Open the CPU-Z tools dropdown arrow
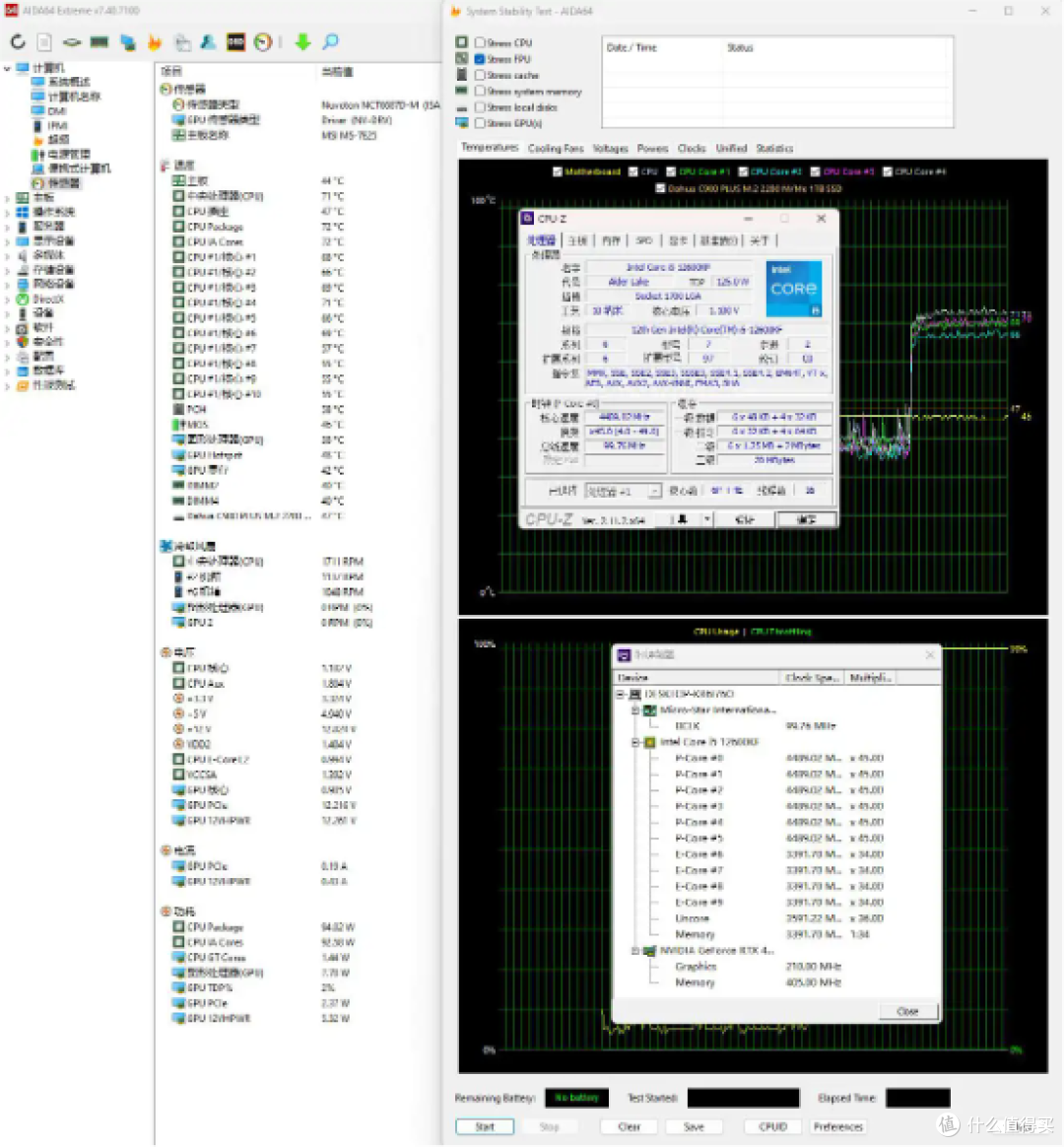Image resolution: width=1064 pixels, height=1147 pixels. pos(707,519)
